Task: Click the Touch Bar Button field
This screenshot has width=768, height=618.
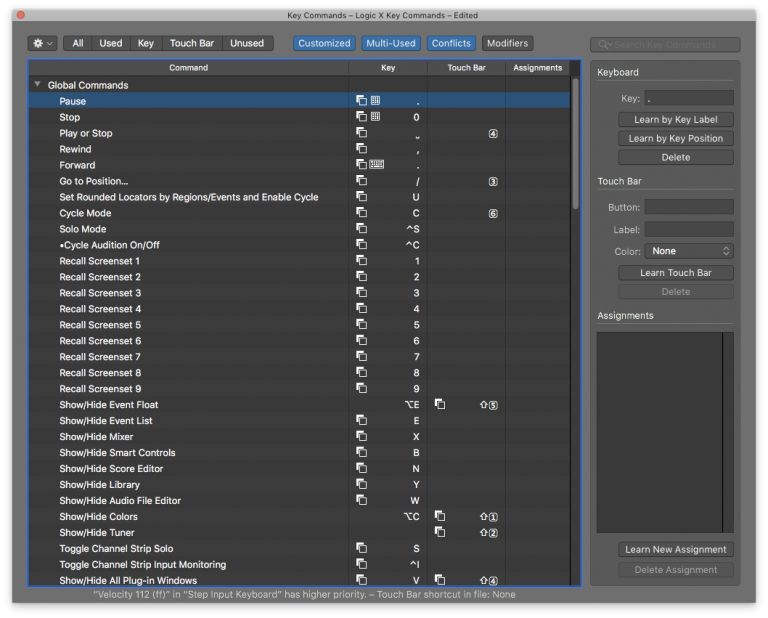Action: pos(689,207)
